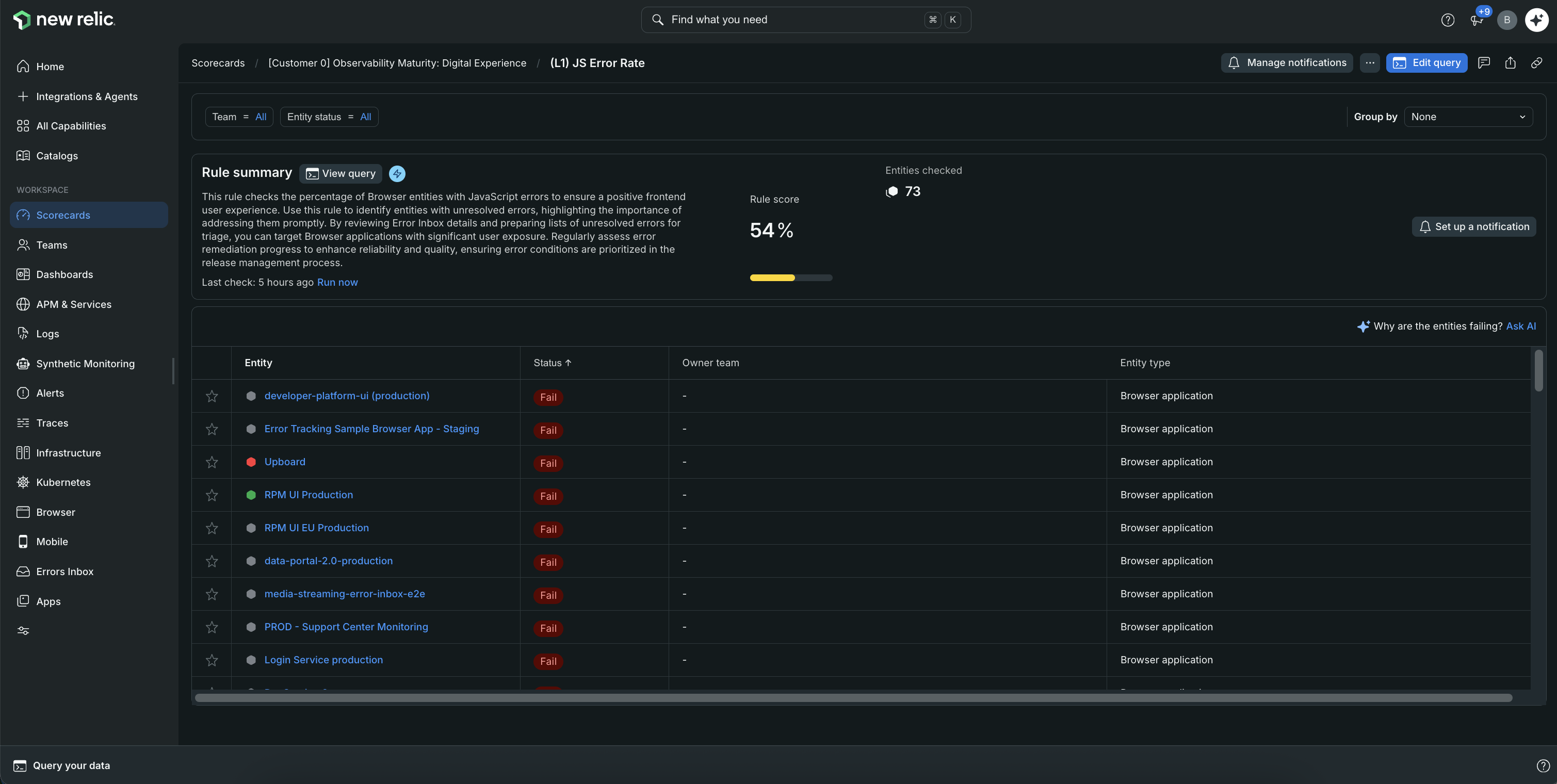Star the PROD - Support Center Monitoring row
Screen dimensions: 1557x784
click(x=212, y=627)
